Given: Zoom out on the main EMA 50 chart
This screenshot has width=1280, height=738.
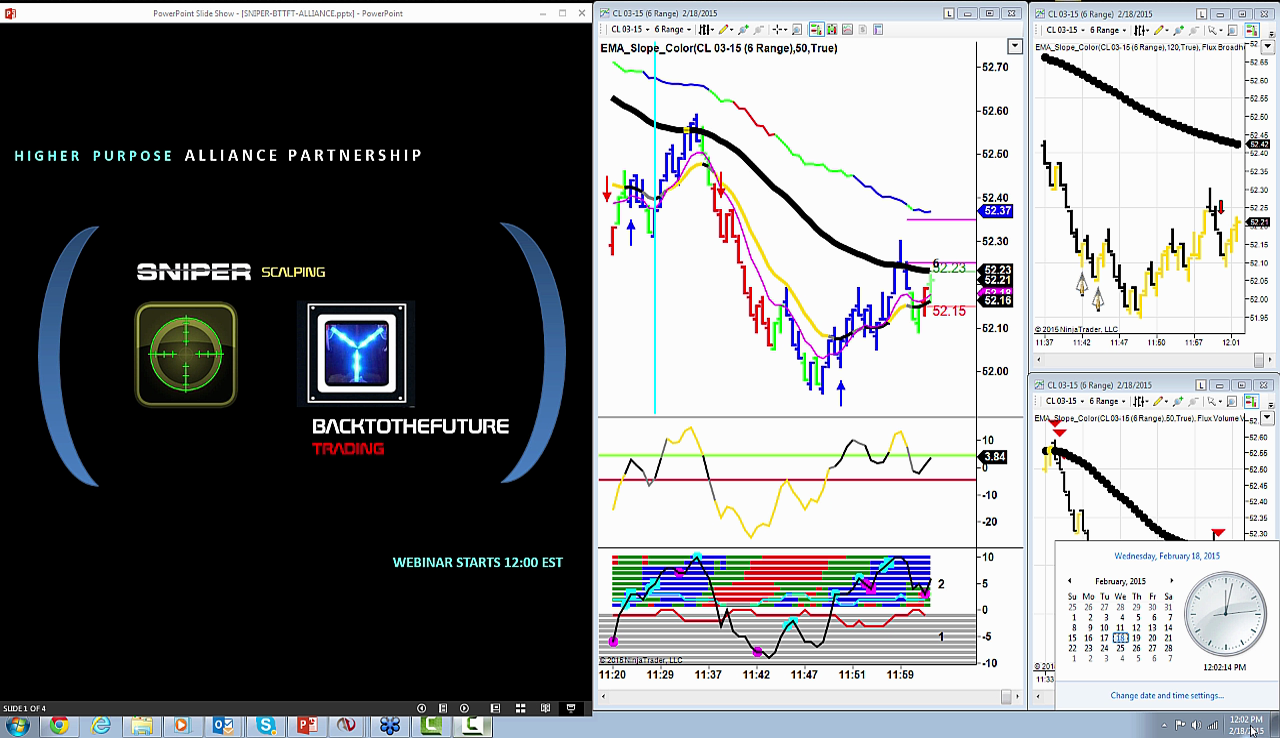Looking at the screenshot, I should tap(758, 30).
